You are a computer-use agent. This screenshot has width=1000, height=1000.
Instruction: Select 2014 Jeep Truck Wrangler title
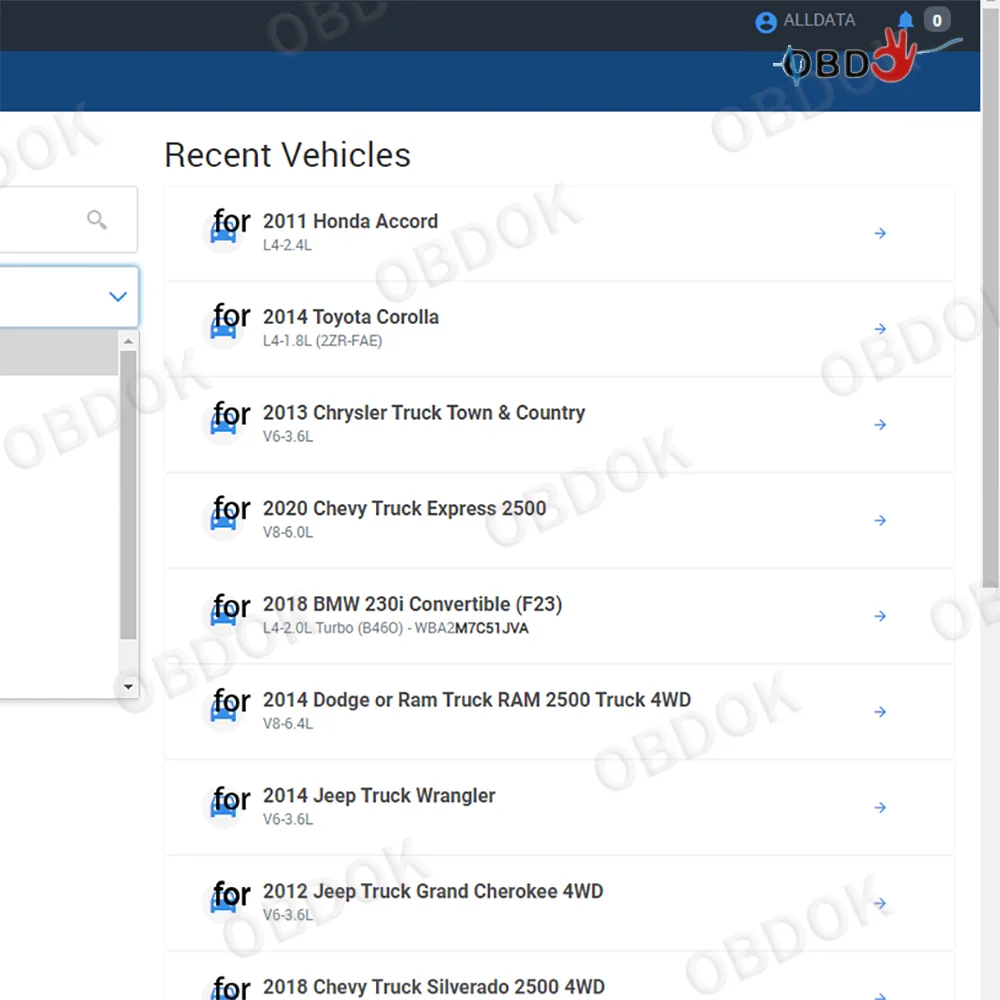pyautogui.click(x=379, y=795)
